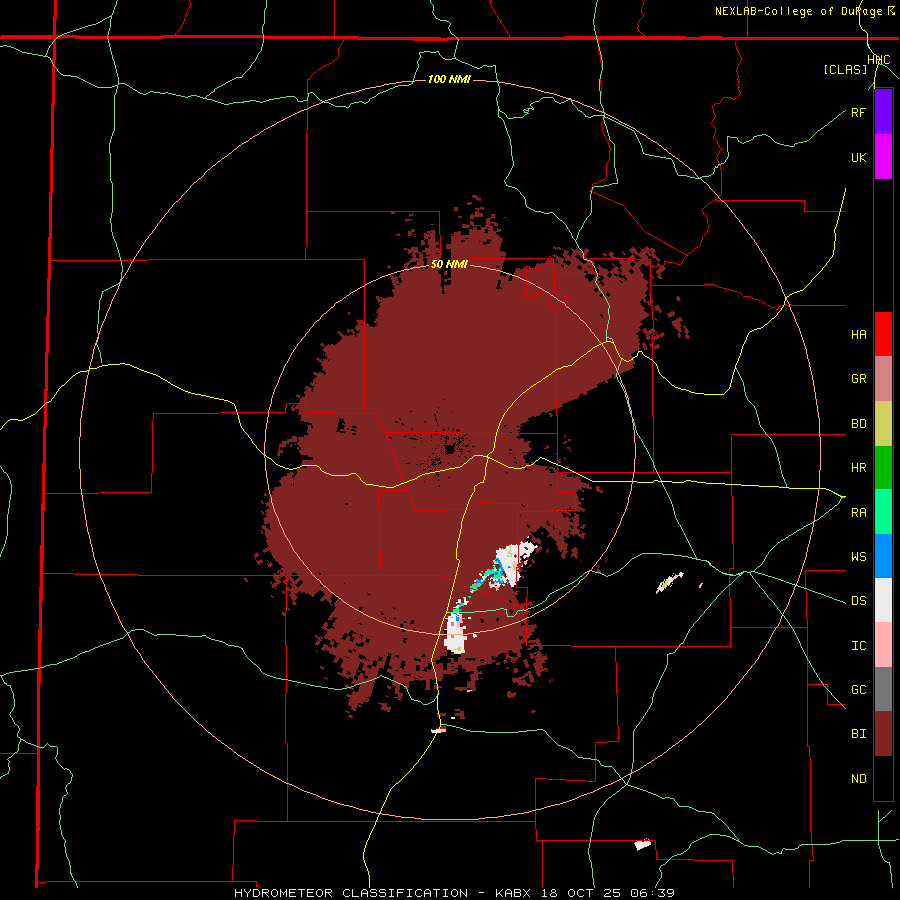Click the "HHC" legend title text
This screenshot has width=900, height=900.
[879, 60]
